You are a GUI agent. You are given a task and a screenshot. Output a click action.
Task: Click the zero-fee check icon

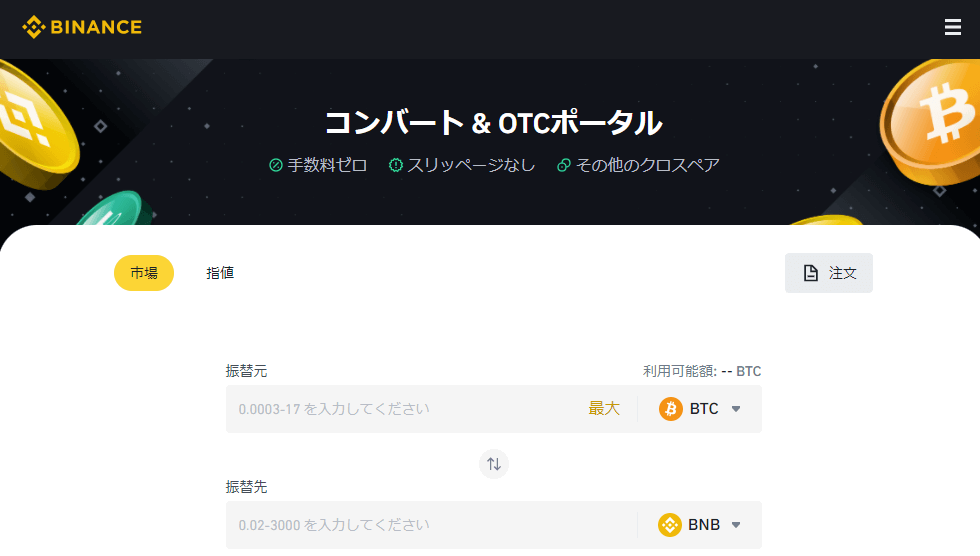(276, 165)
